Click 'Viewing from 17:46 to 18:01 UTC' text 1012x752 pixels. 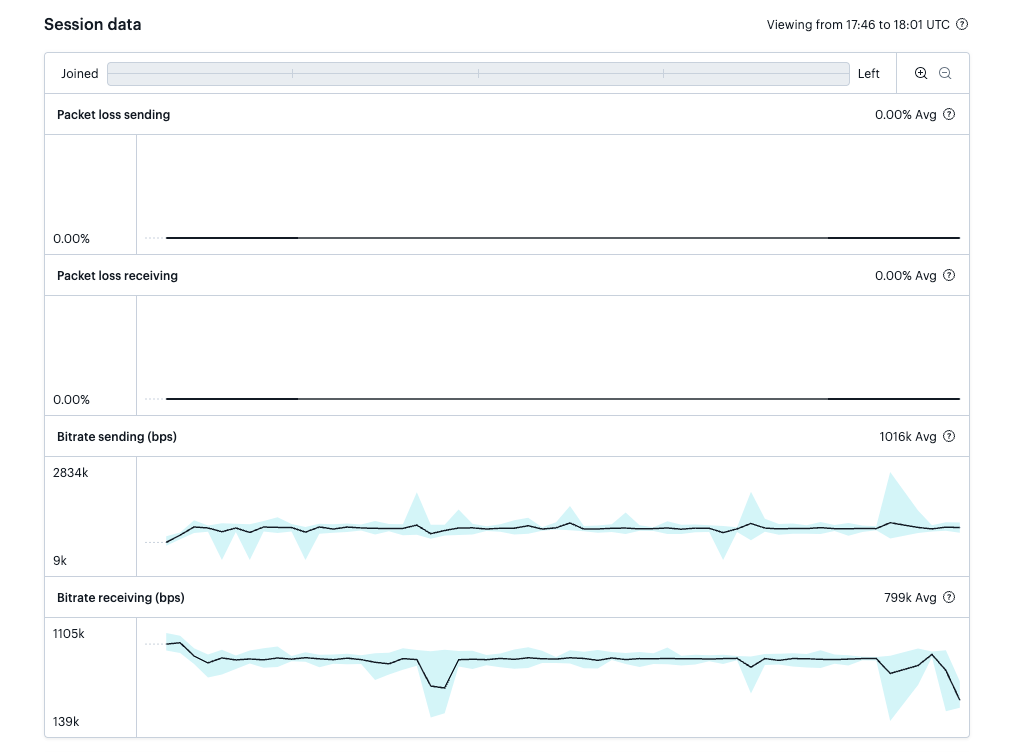pos(858,25)
